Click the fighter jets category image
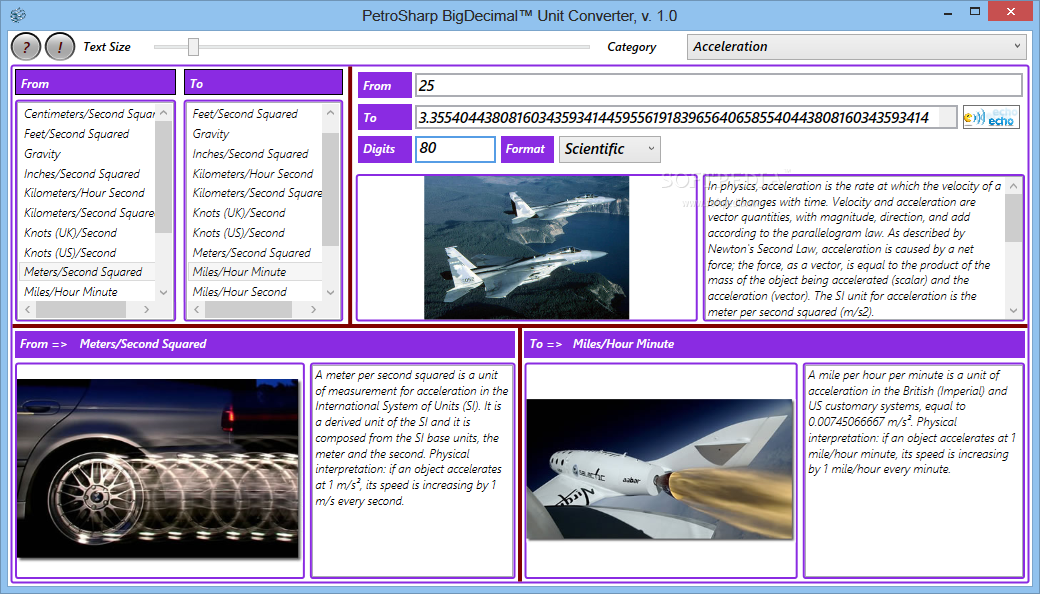Image resolution: width=1040 pixels, height=594 pixels. pyautogui.click(x=527, y=247)
